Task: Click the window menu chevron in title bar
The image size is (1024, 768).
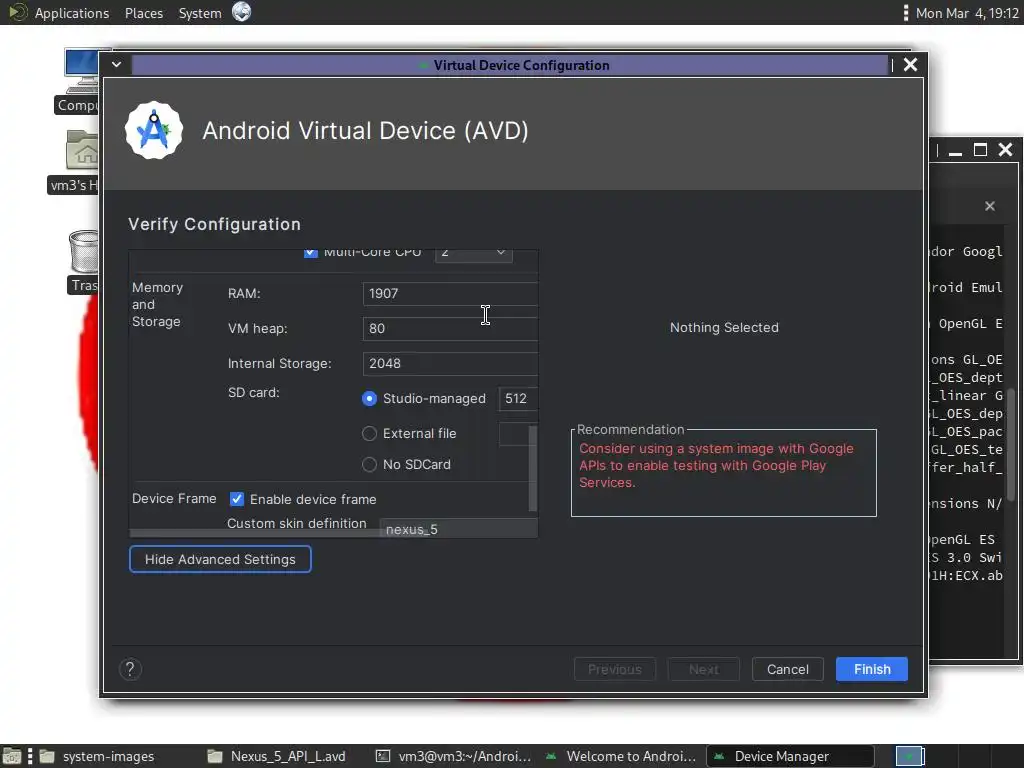Action: pyautogui.click(x=116, y=65)
